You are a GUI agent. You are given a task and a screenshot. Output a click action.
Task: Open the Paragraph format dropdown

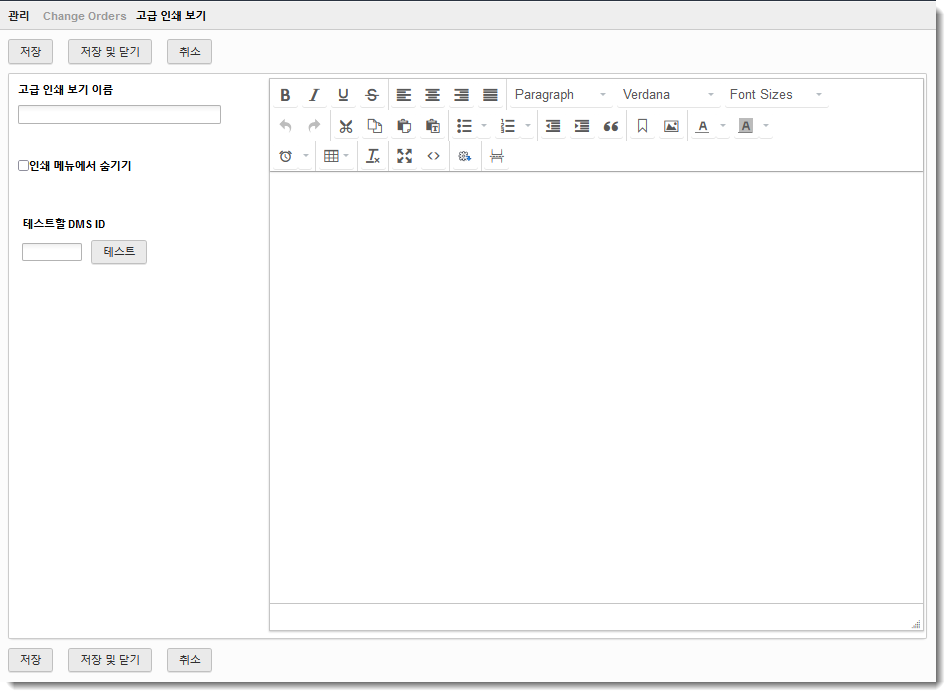[559, 95]
